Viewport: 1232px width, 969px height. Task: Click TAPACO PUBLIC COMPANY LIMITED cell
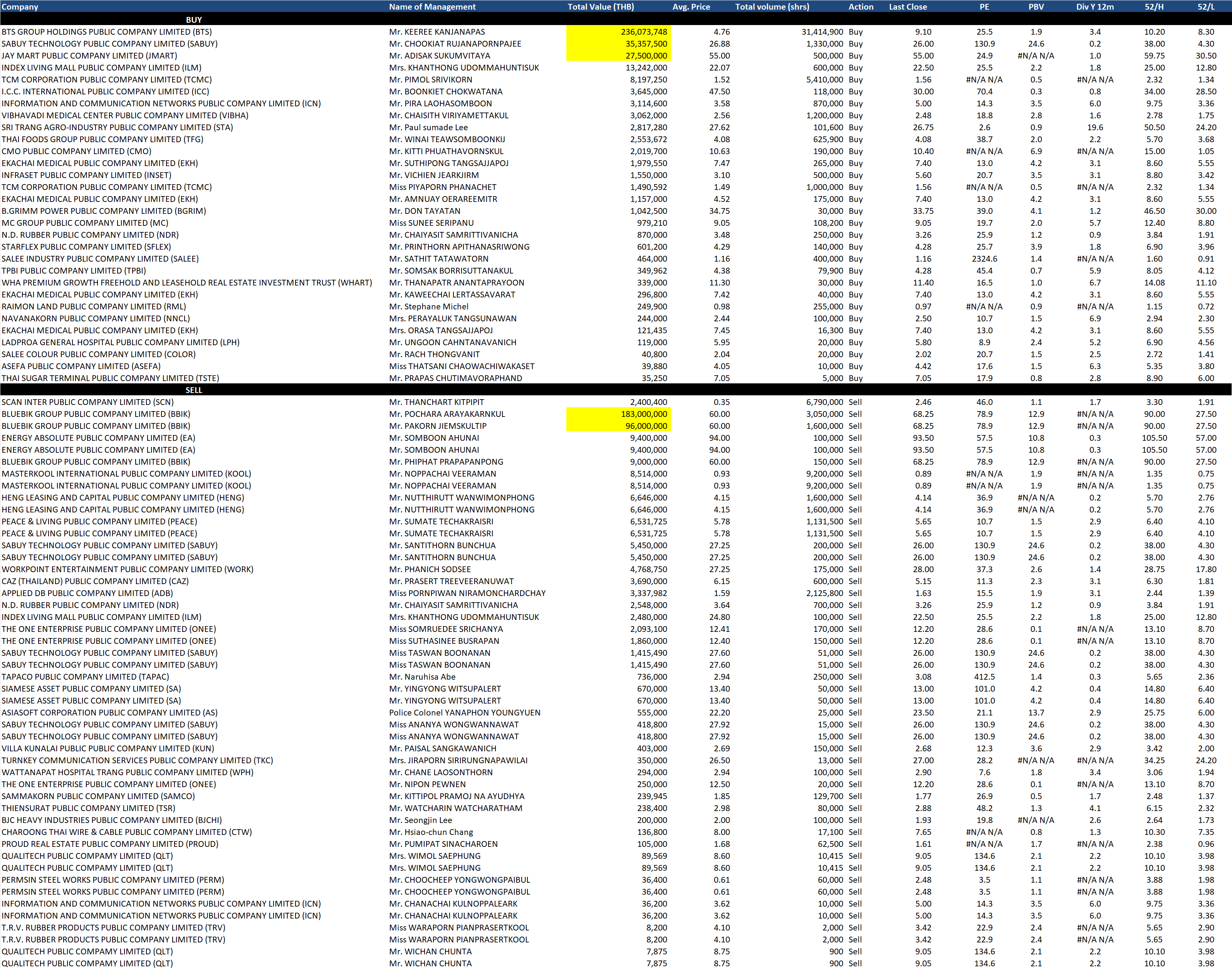click(x=85, y=677)
